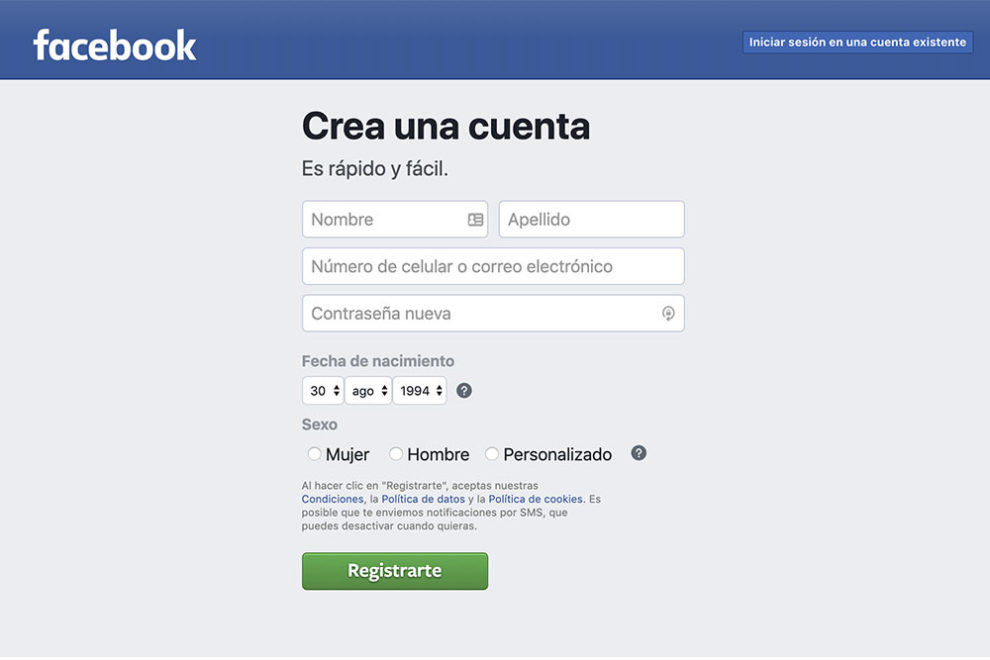Select the Mujer radio button
990x660 pixels.
coord(314,453)
